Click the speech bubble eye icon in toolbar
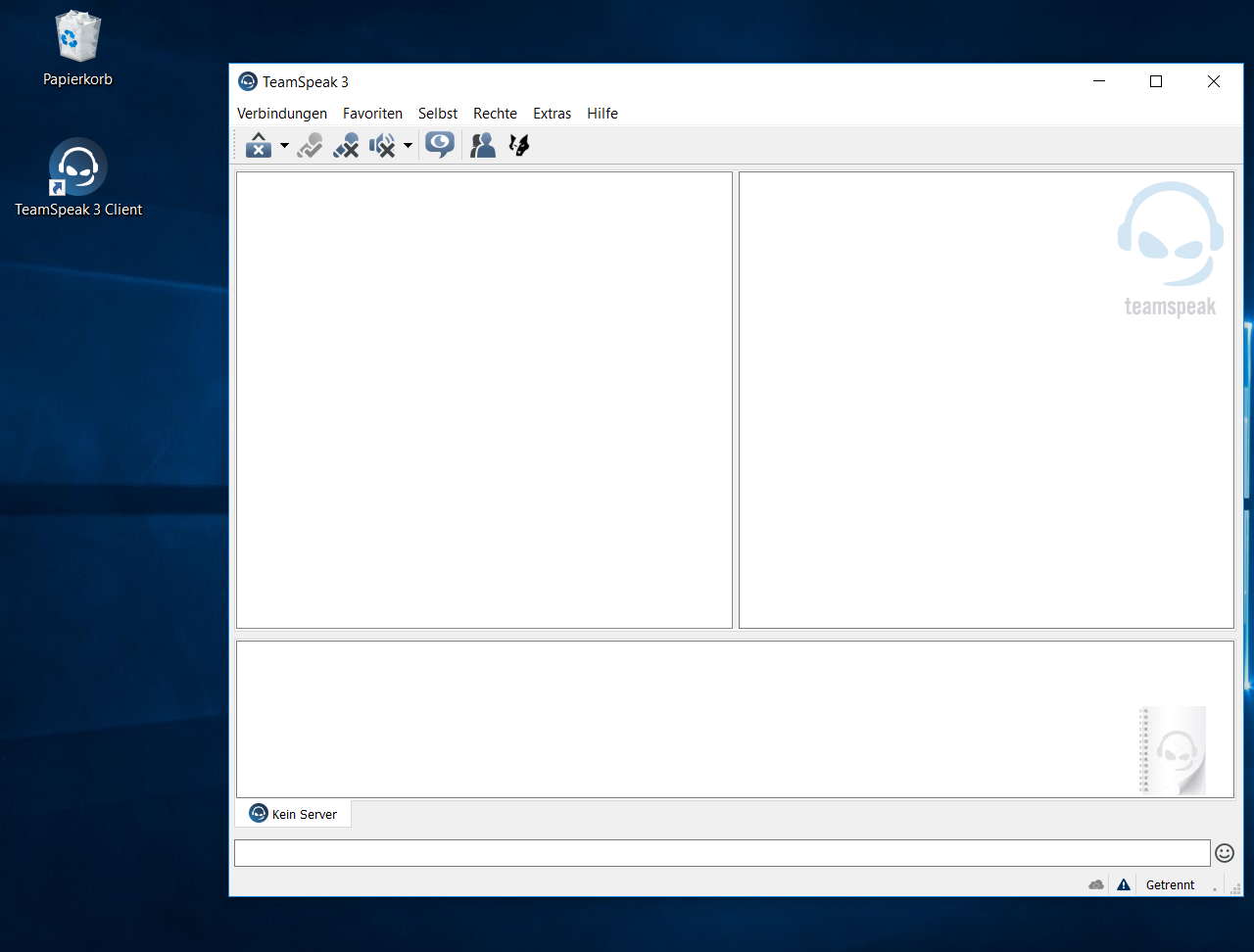 (440, 146)
